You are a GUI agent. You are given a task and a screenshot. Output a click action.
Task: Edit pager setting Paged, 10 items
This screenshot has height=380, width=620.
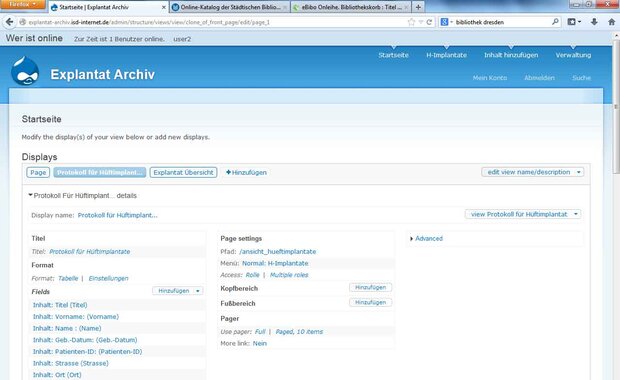(x=299, y=332)
